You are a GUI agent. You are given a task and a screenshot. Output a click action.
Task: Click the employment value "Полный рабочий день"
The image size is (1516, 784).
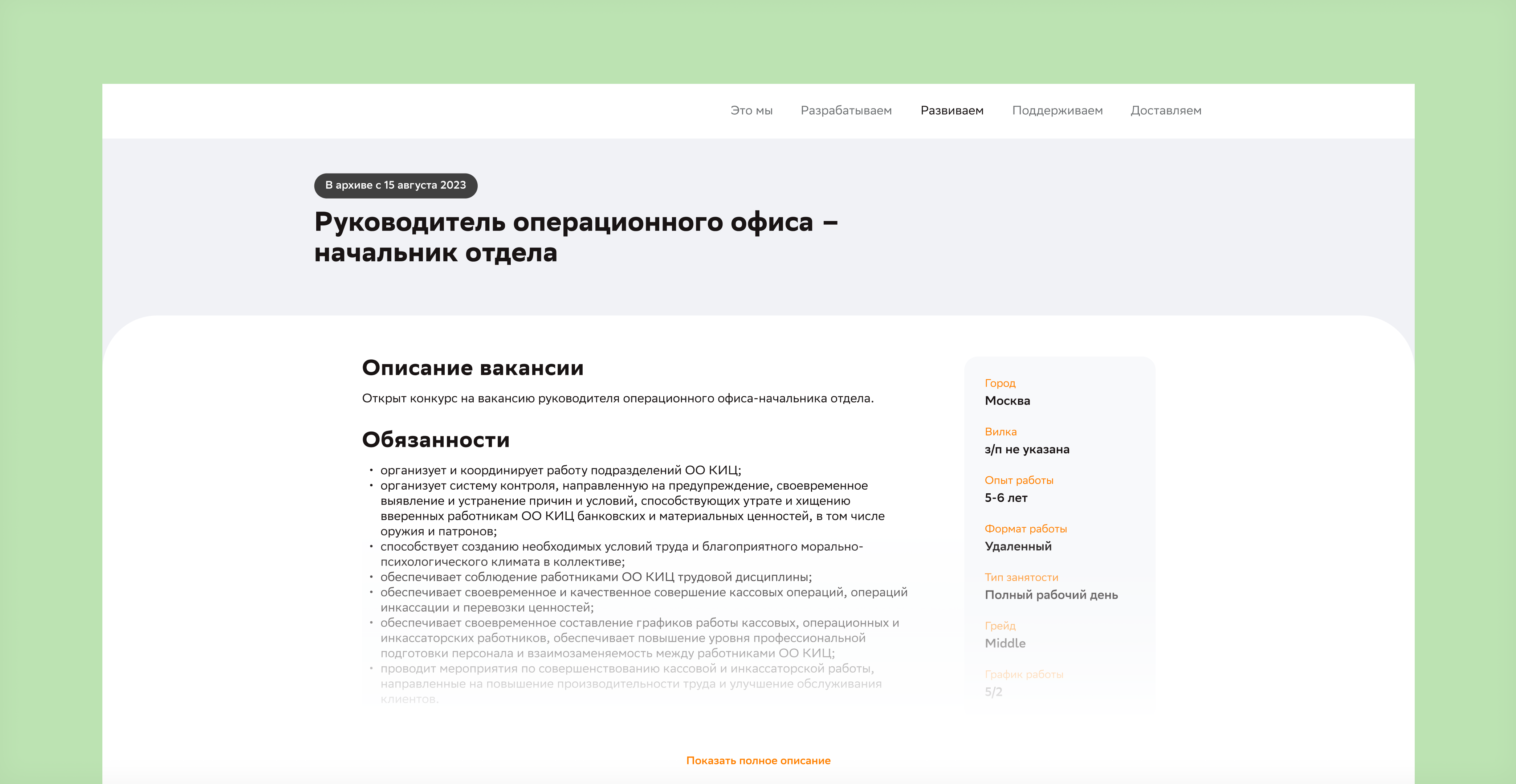point(1051,595)
